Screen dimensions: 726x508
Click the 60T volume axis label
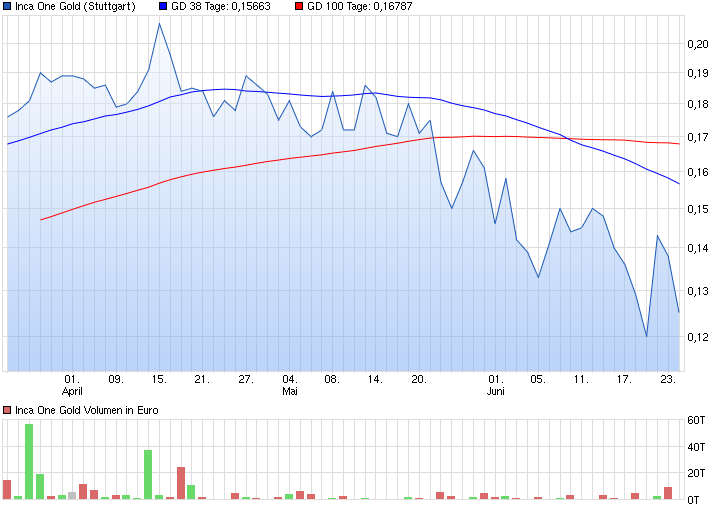click(x=696, y=420)
